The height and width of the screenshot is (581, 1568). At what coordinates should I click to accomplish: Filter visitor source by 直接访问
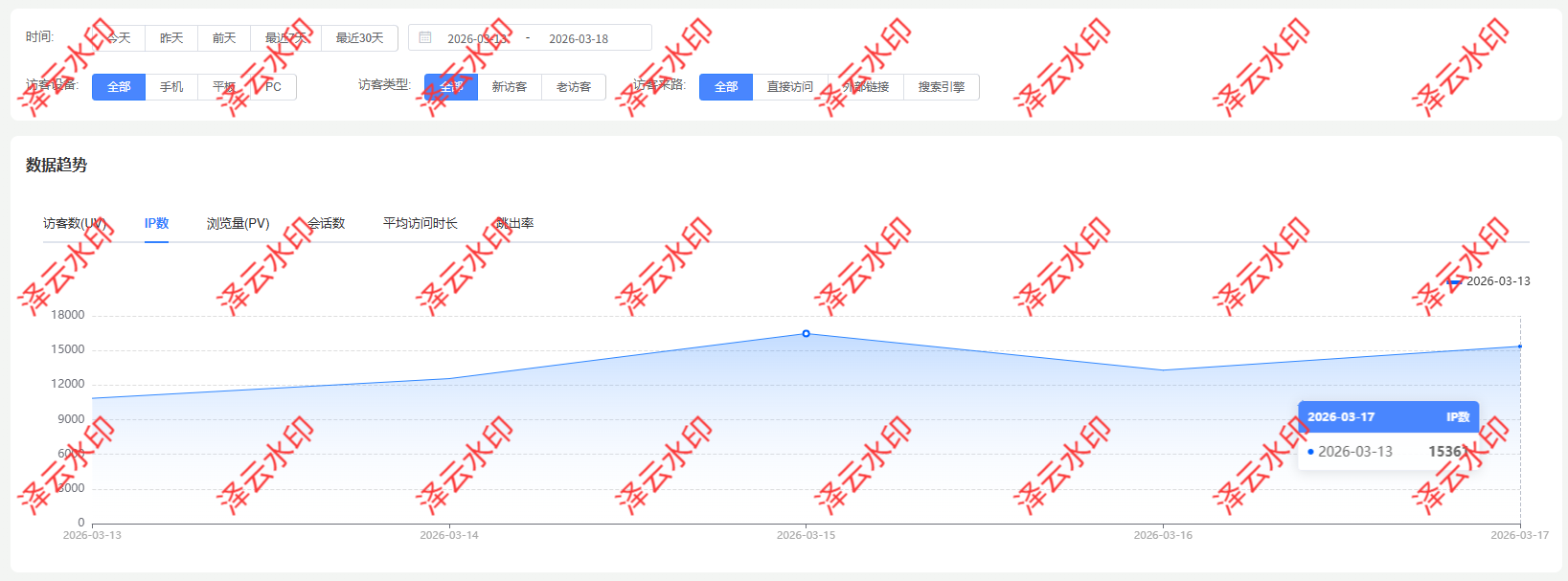(x=789, y=87)
